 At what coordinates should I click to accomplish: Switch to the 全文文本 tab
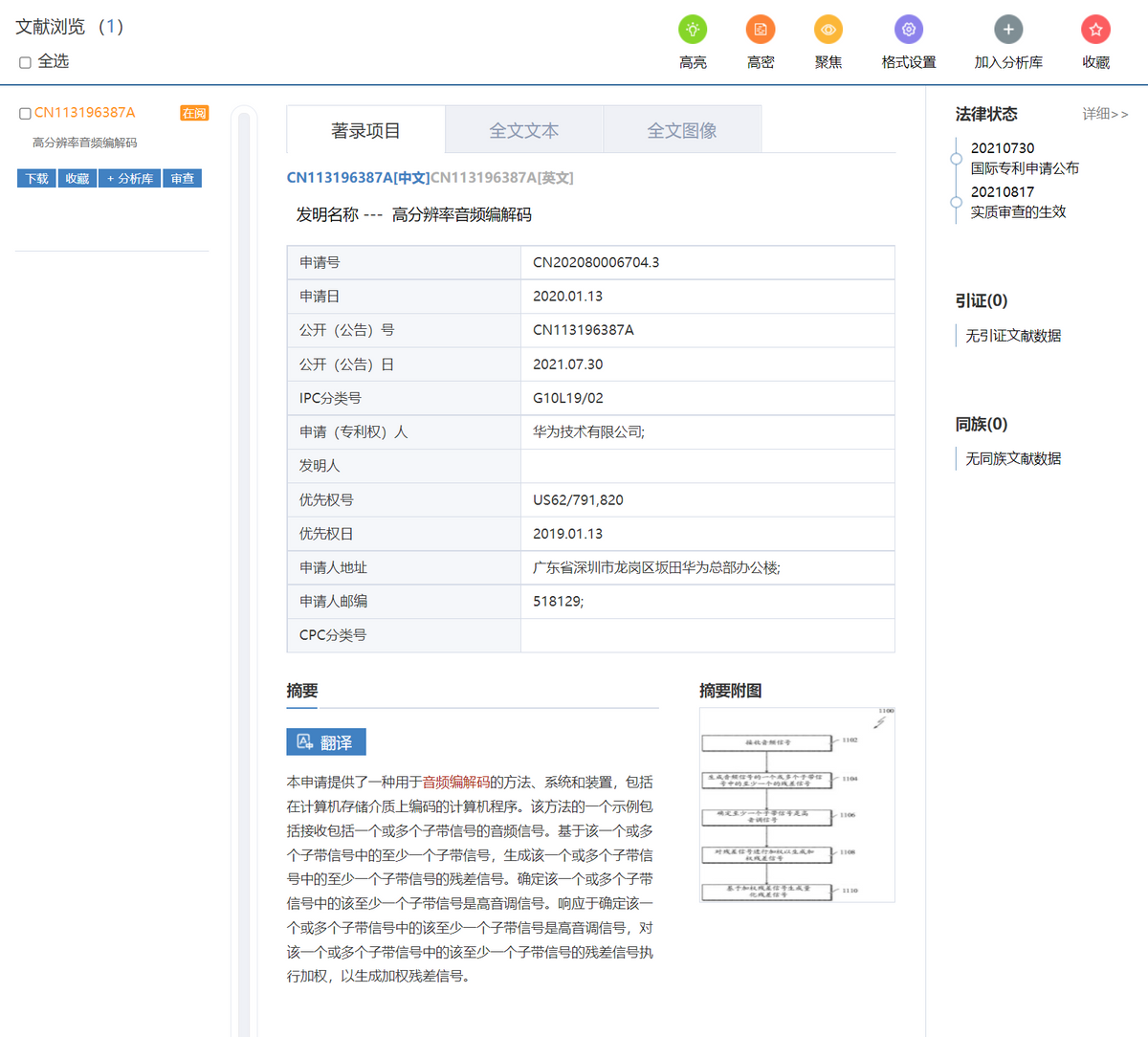coord(524,130)
